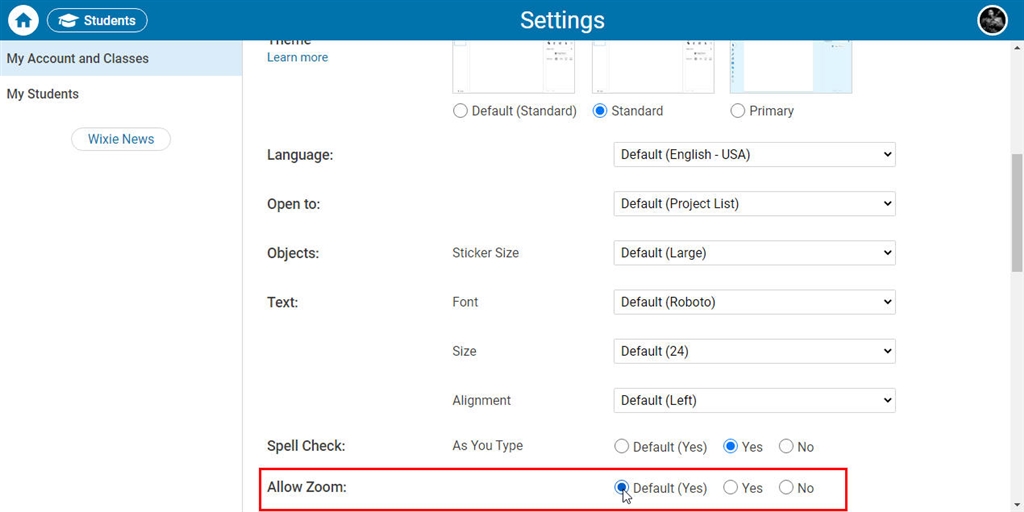Click the Wixie News button

pyautogui.click(x=121, y=139)
